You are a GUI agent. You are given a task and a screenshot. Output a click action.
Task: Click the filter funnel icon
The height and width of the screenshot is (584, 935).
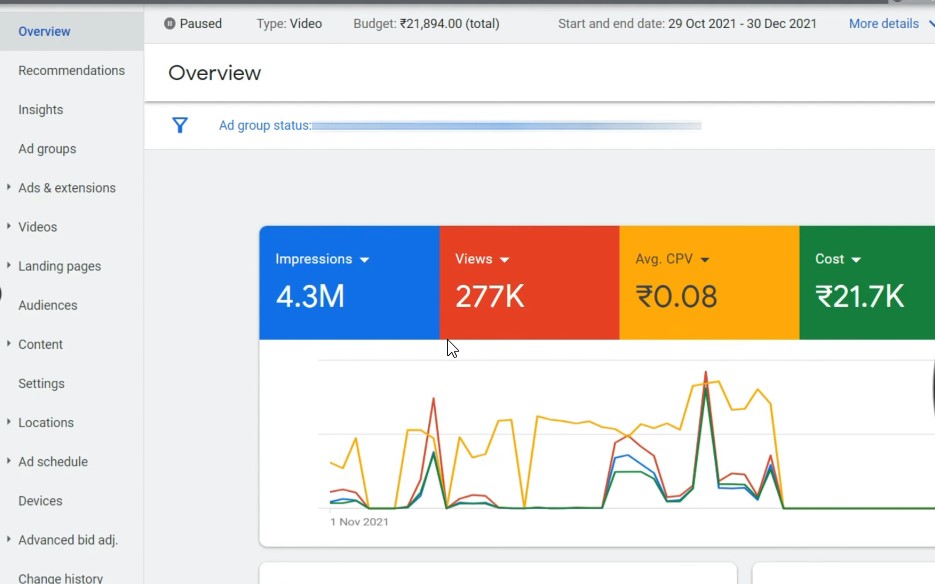coord(180,125)
